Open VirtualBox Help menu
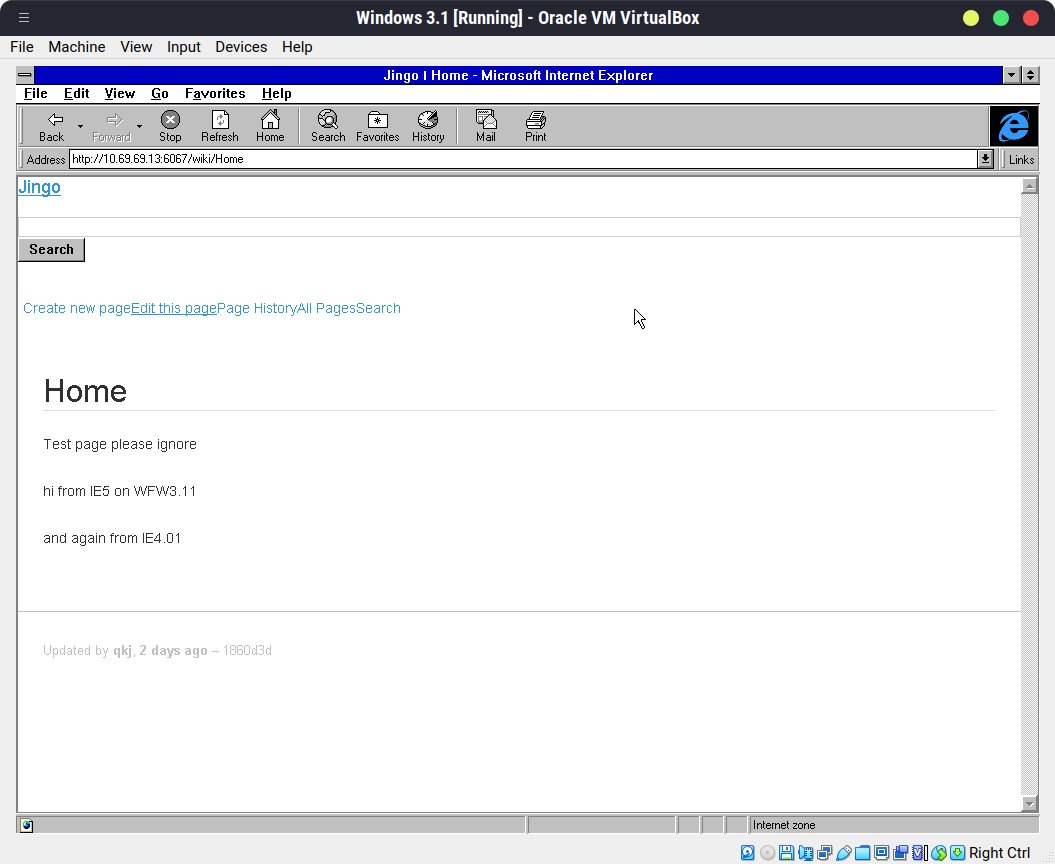This screenshot has width=1055, height=864. click(x=297, y=47)
